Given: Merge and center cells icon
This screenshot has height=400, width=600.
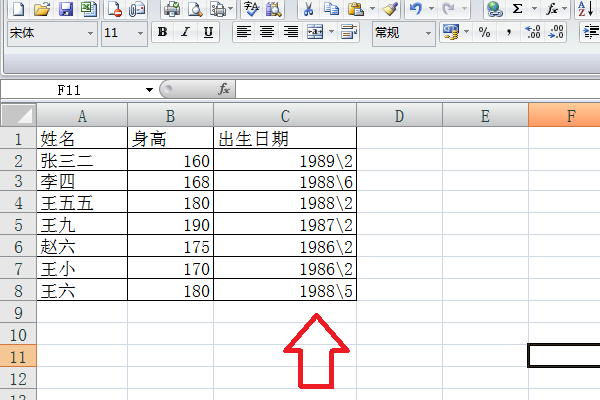Looking at the screenshot, I should [x=315, y=32].
